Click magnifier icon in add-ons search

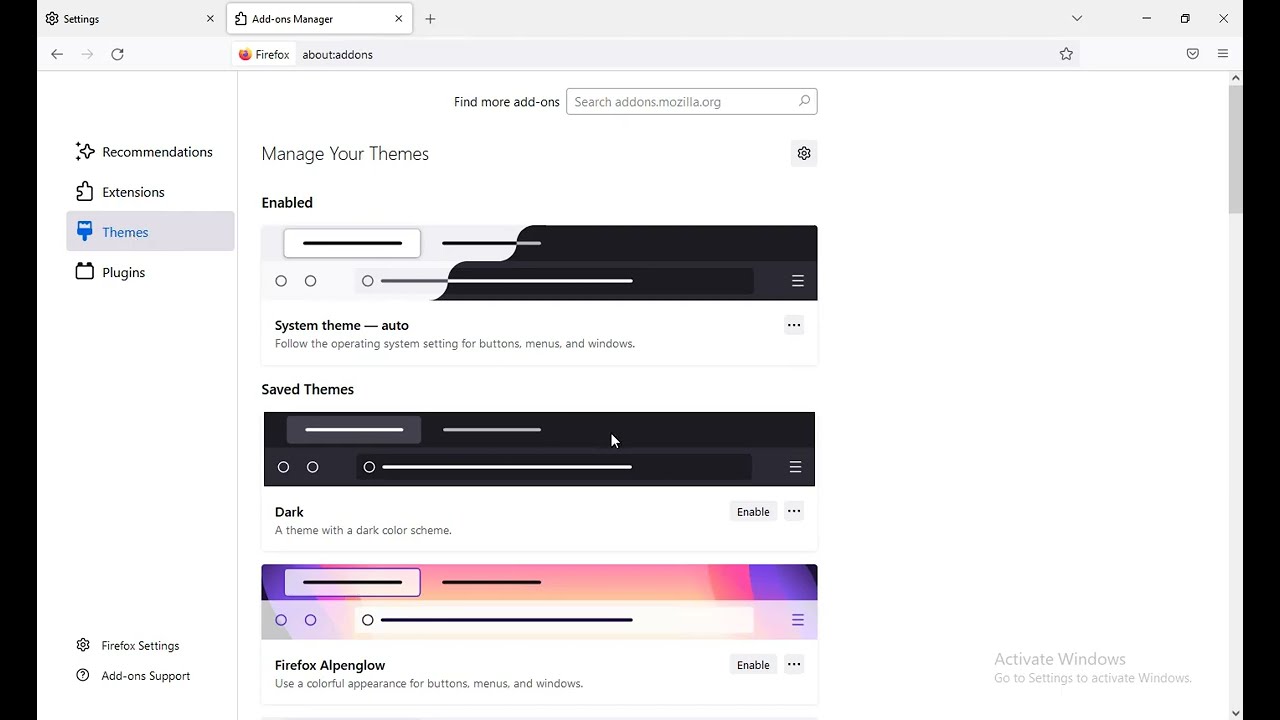click(x=804, y=101)
